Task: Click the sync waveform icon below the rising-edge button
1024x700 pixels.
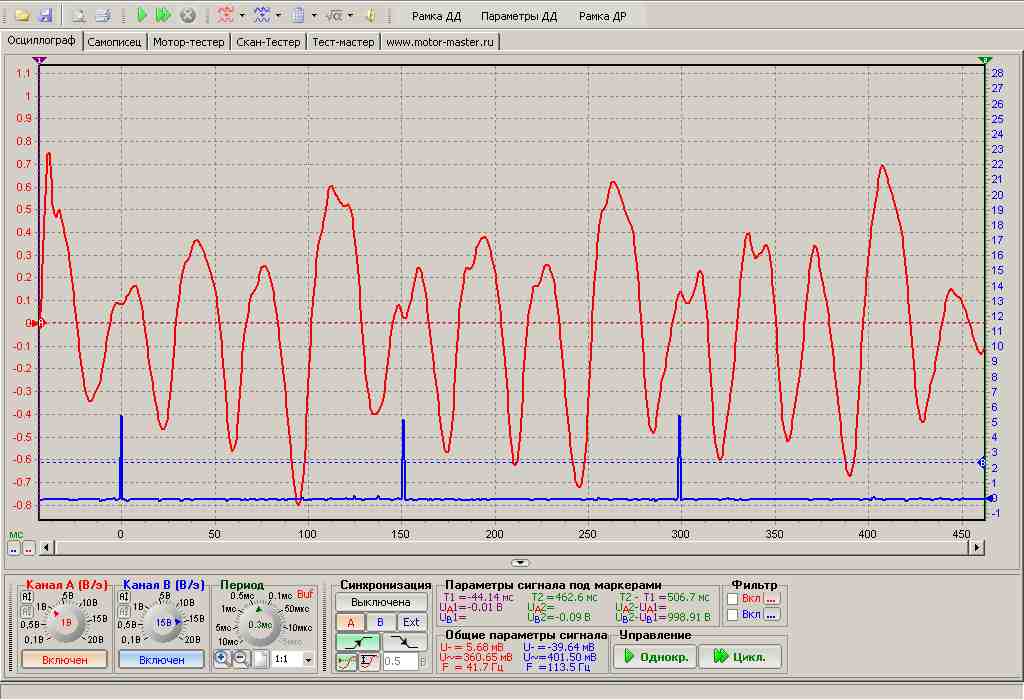Action: click(347, 661)
